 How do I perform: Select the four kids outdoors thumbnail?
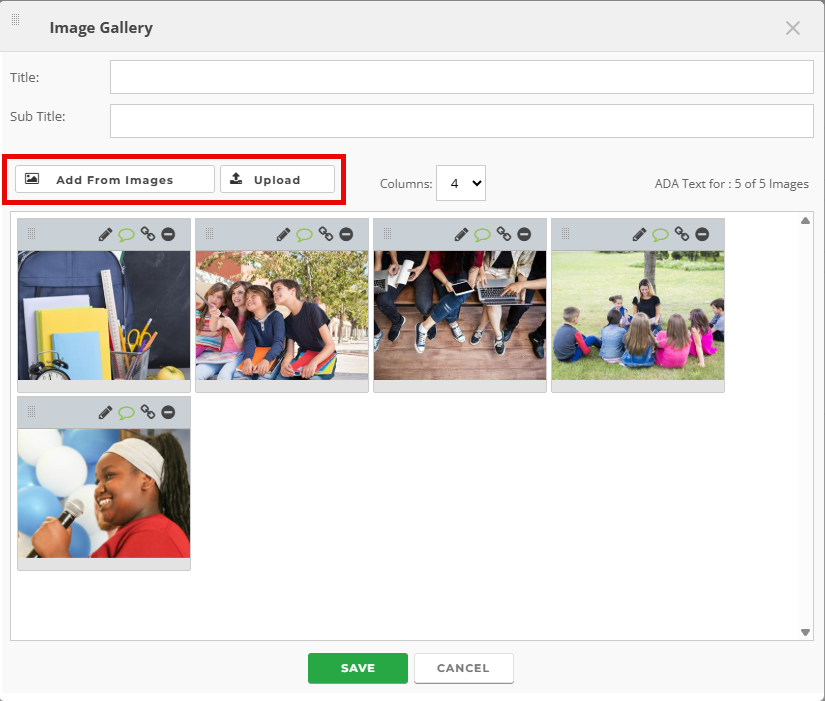pyautogui.click(x=282, y=315)
